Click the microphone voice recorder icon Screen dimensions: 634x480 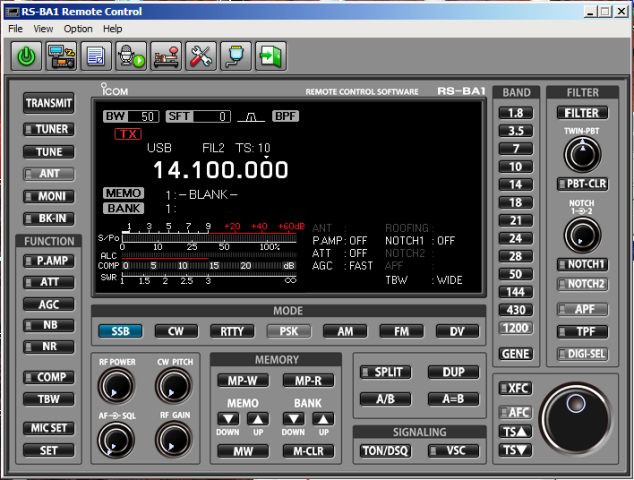[x=131, y=56]
